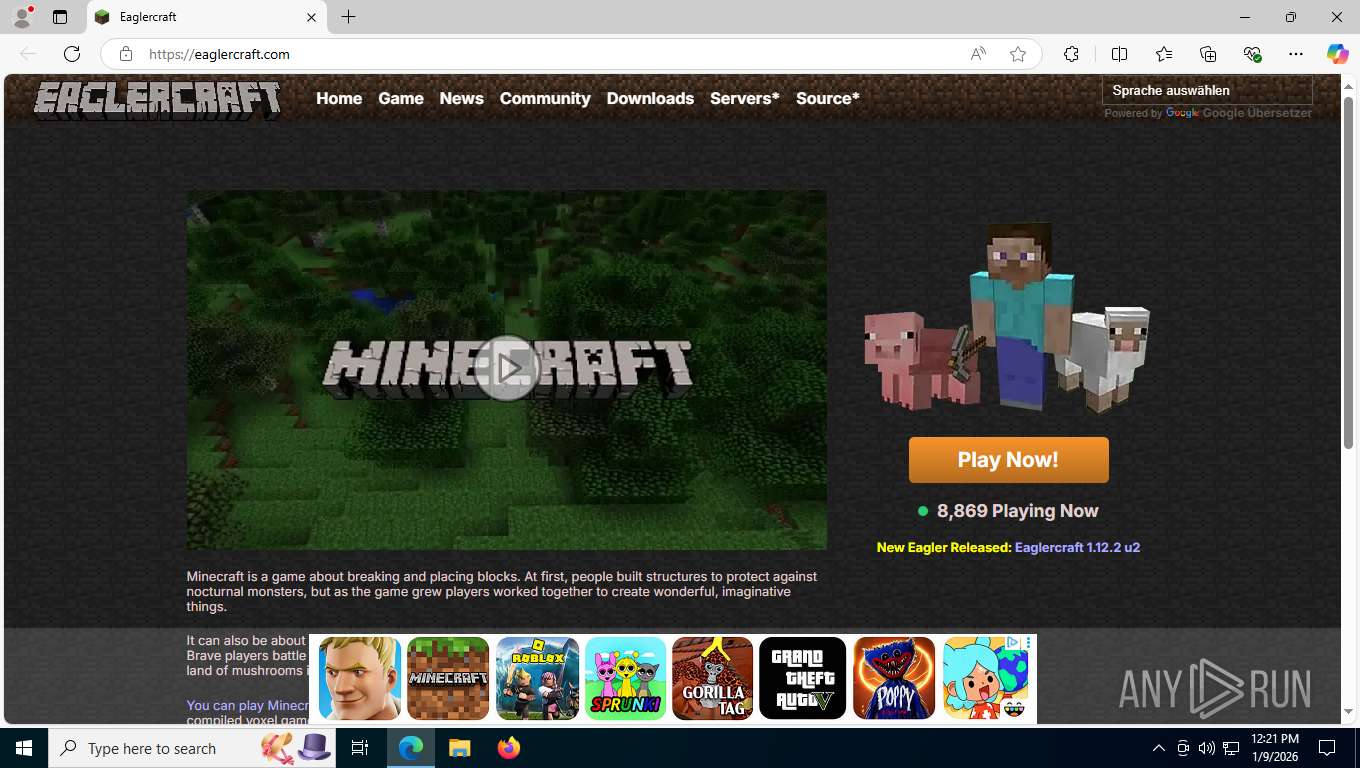Open the Grand Theft Auto V thumbnail
Image resolution: width=1360 pixels, height=768 pixels.
pos(802,678)
